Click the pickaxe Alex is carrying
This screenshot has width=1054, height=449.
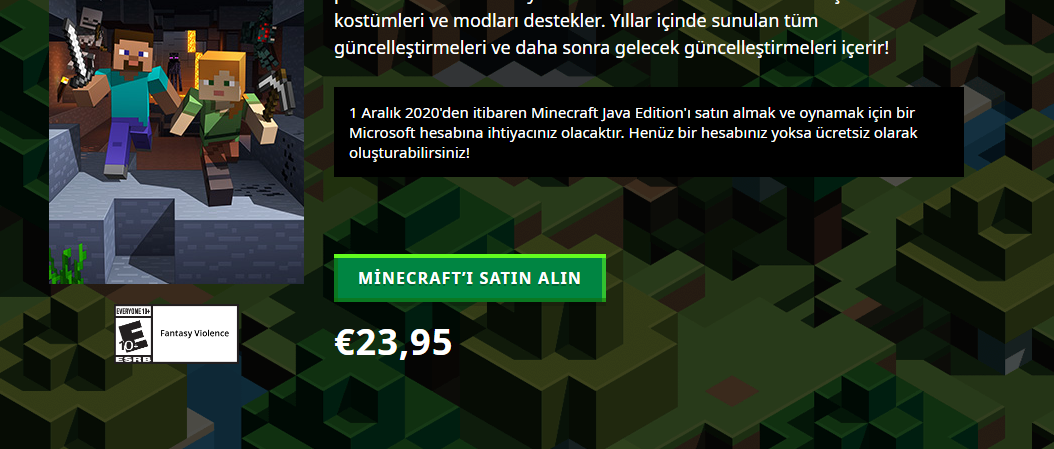coord(274,94)
